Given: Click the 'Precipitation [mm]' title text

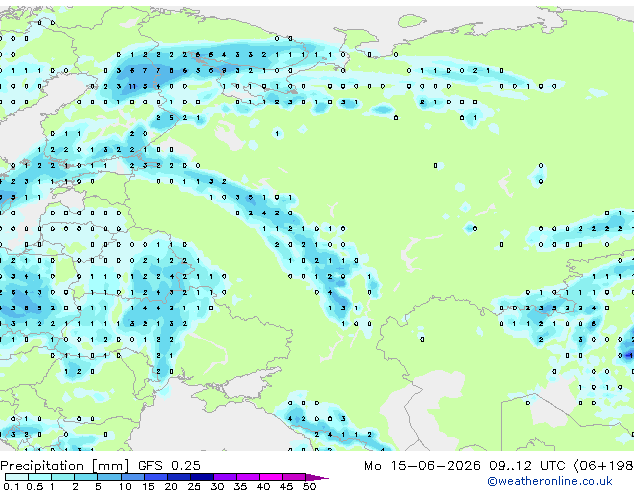Looking at the screenshot, I should point(65,466).
